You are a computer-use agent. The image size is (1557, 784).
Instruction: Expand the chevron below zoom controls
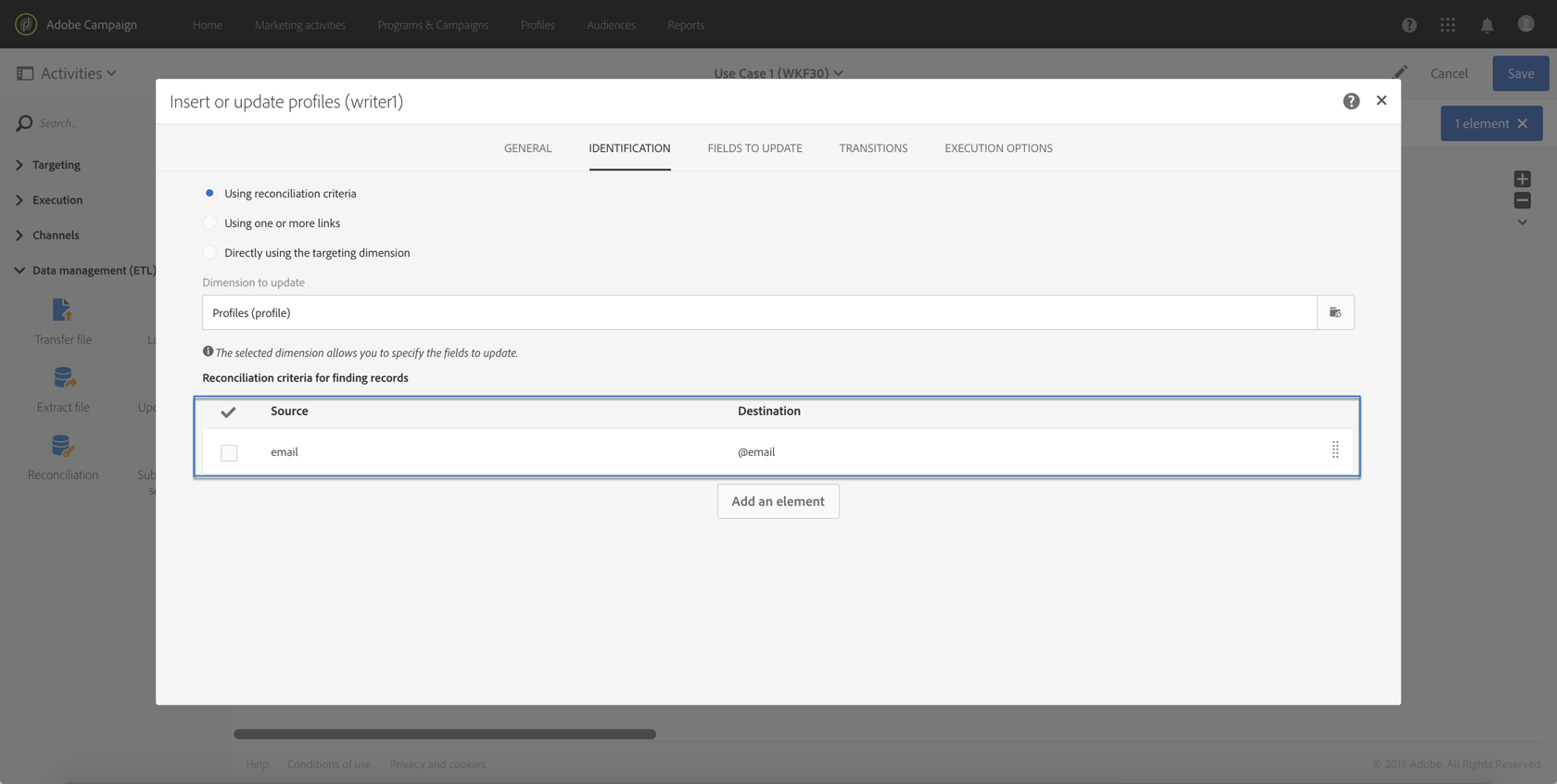1522,222
